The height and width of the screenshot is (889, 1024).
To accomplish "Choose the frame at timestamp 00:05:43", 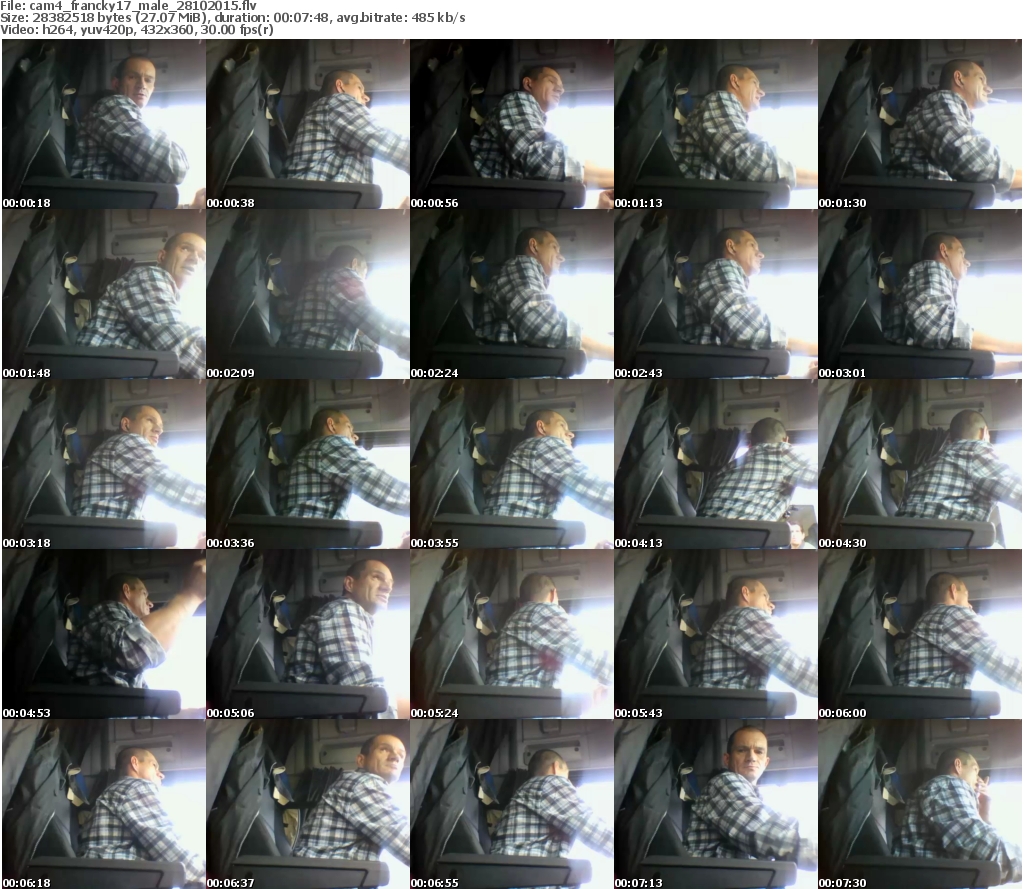I will click(716, 634).
